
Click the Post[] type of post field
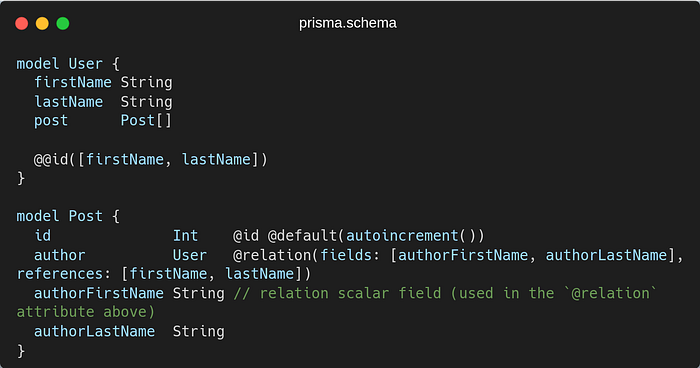pos(146,121)
